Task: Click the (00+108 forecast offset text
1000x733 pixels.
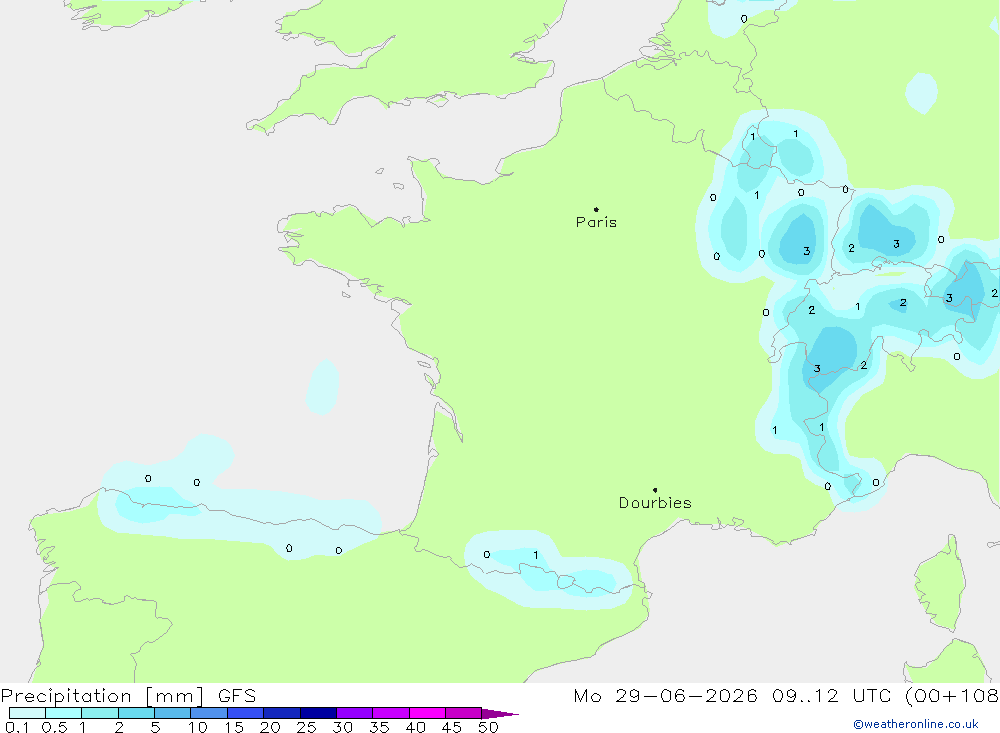Action: click(x=952, y=696)
